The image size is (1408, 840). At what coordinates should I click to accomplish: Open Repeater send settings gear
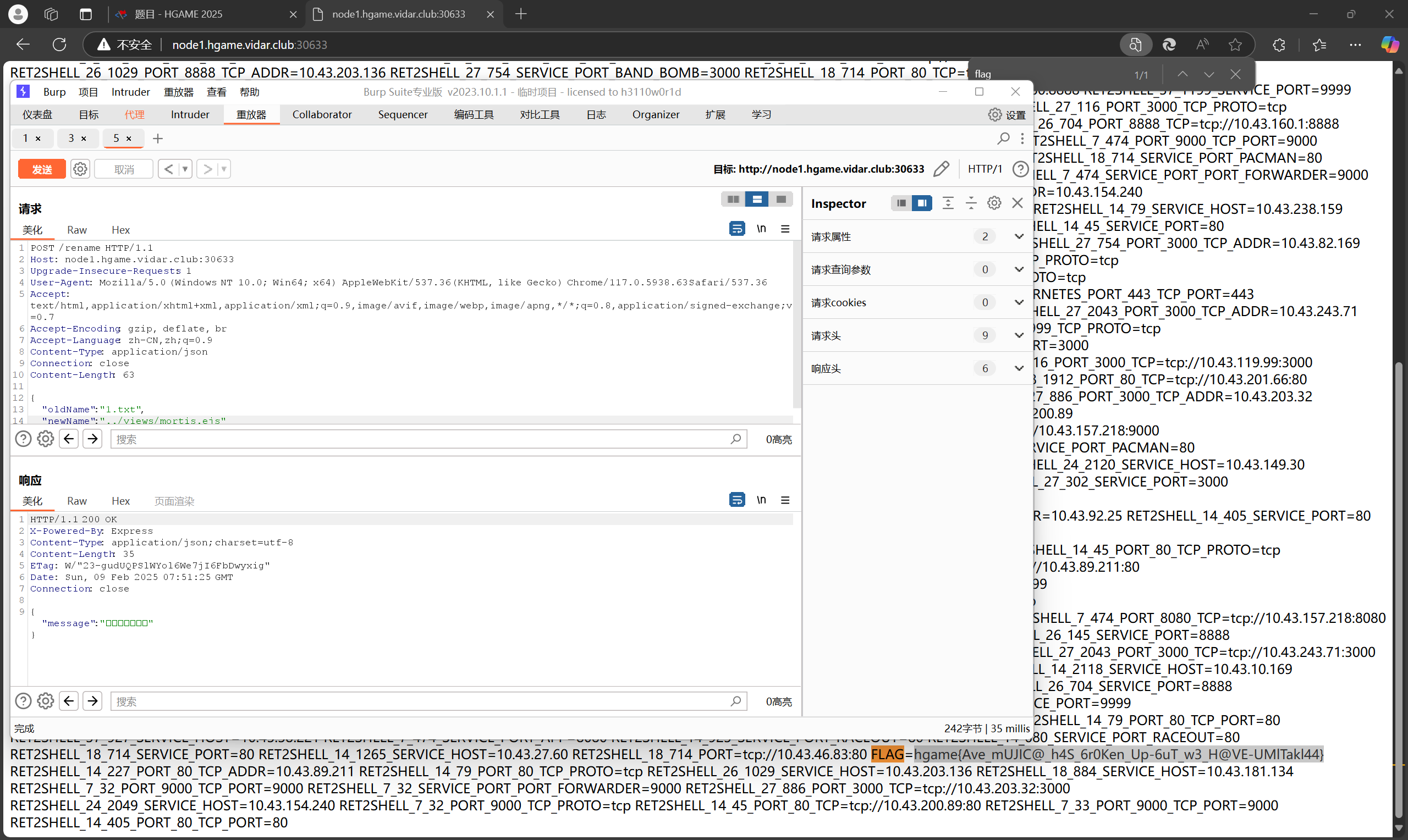[80, 169]
